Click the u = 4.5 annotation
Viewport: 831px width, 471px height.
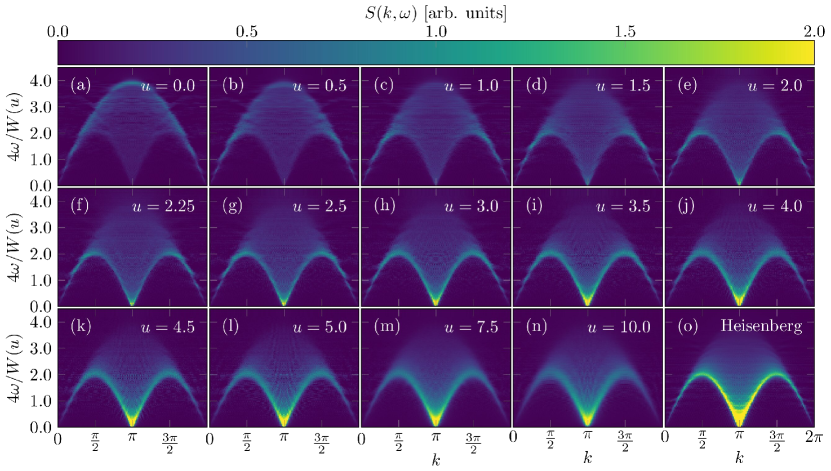coord(167,326)
